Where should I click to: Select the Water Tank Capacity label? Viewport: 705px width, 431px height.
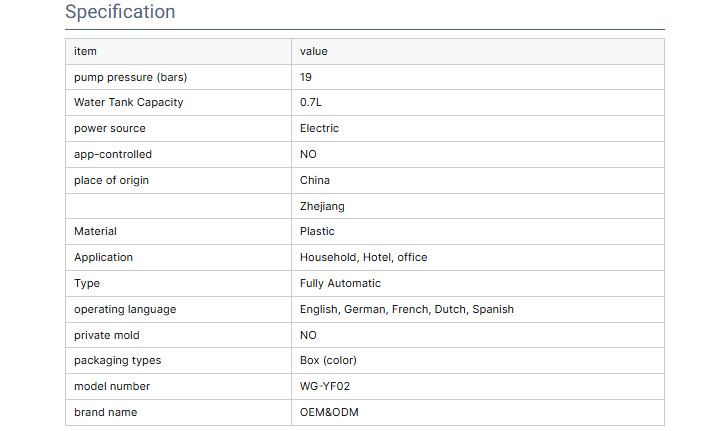pos(128,103)
